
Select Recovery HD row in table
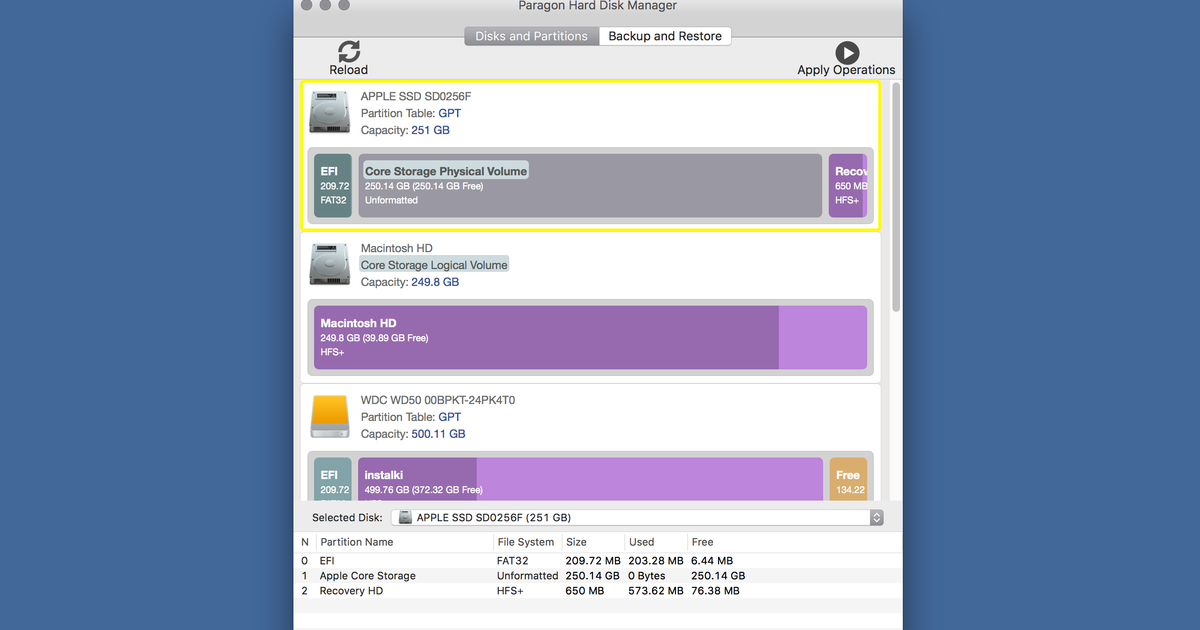[597, 591]
